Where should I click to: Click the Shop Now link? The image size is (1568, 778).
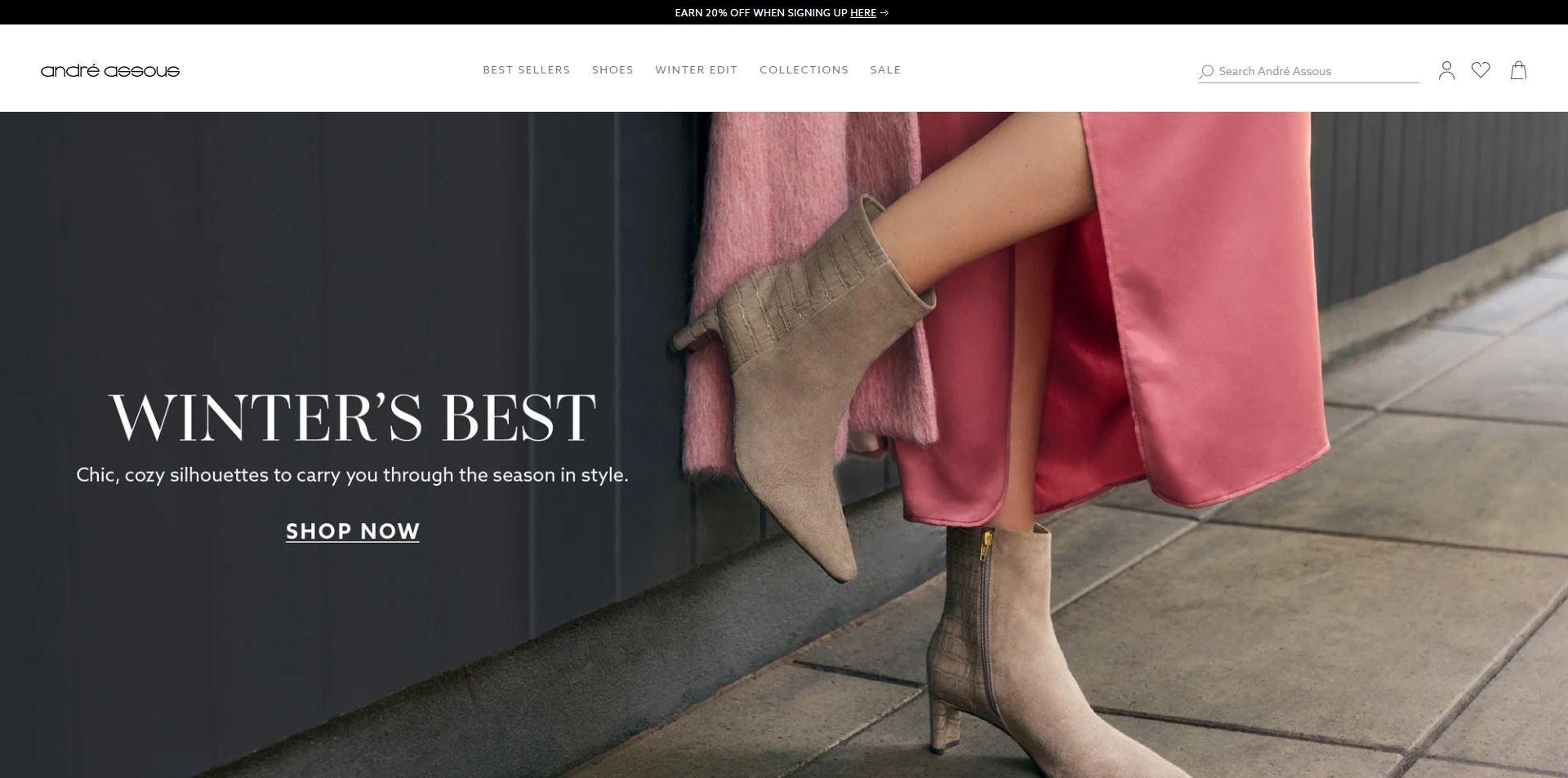point(353,531)
